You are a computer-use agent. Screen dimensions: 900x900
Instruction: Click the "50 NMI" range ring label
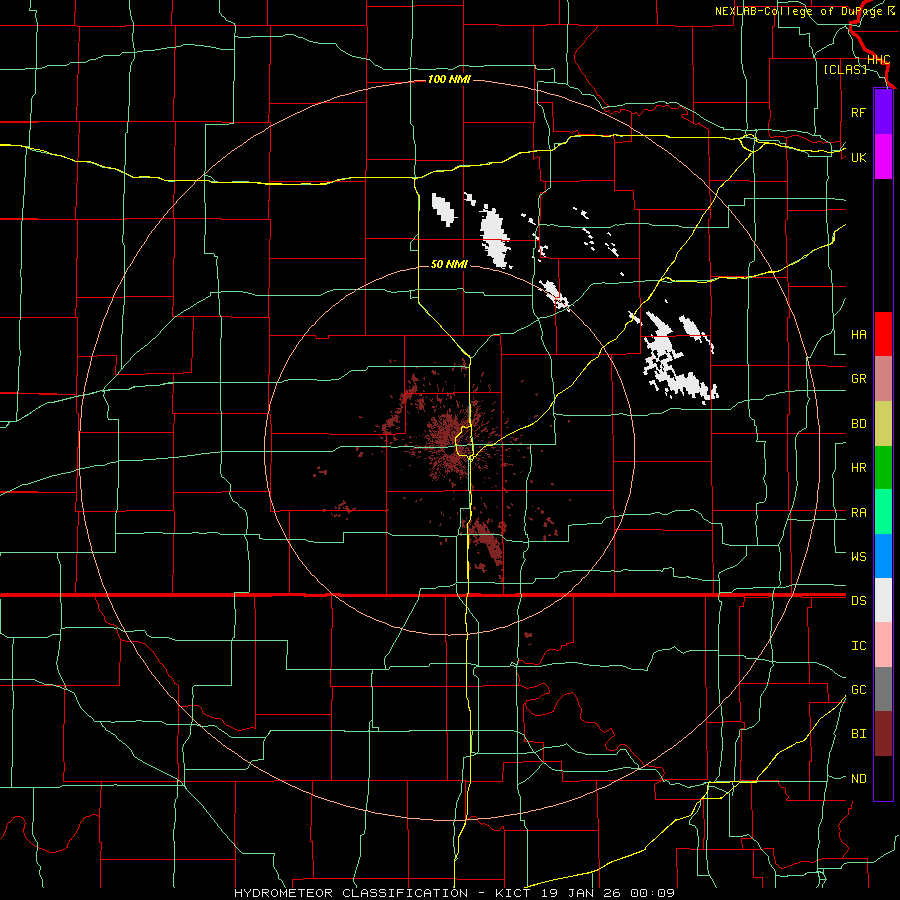[x=449, y=264]
